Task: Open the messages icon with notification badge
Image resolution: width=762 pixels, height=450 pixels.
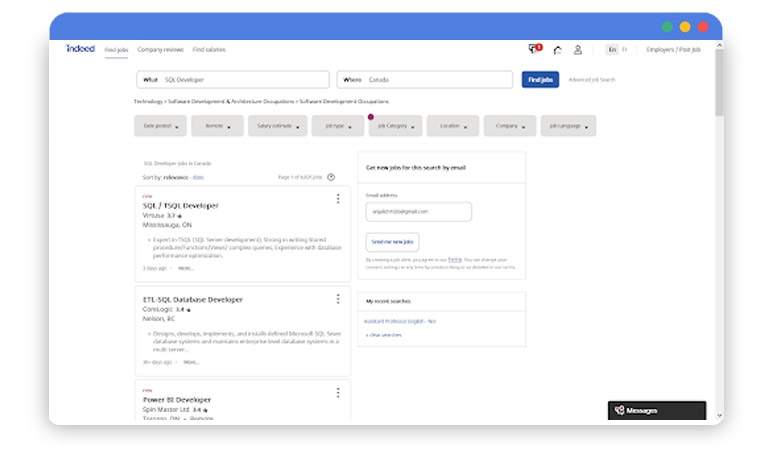Action: click(x=535, y=49)
